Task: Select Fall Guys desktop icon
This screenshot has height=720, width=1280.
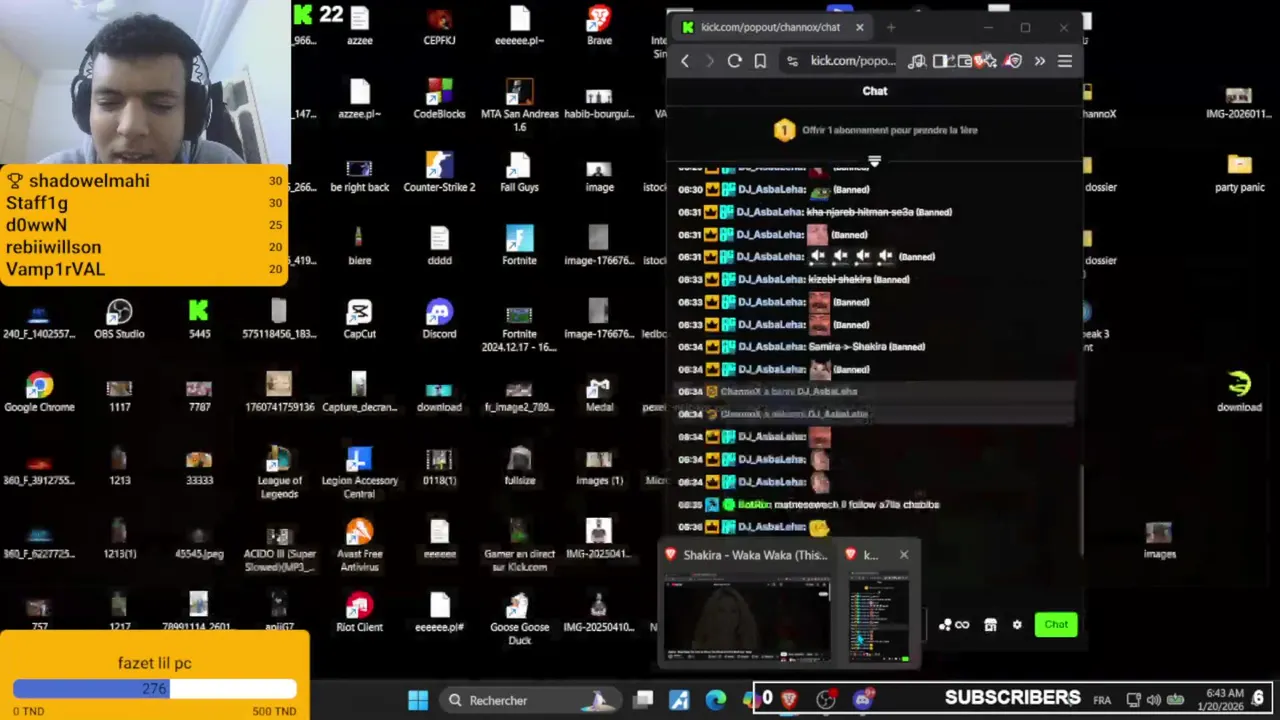Action: (519, 173)
